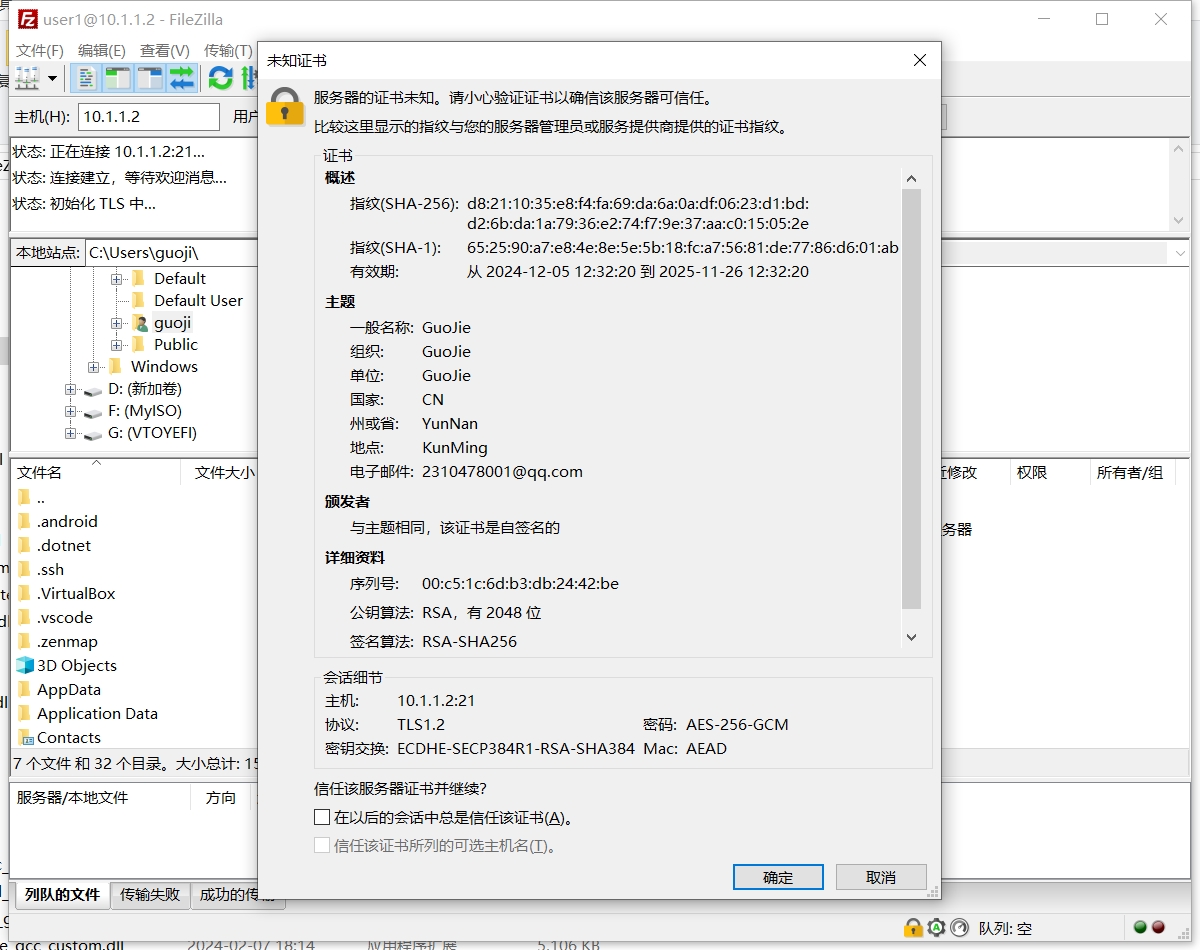Image resolution: width=1200 pixels, height=950 pixels.
Task: Open the 文件(F) menu
Action: click(x=40, y=50)
